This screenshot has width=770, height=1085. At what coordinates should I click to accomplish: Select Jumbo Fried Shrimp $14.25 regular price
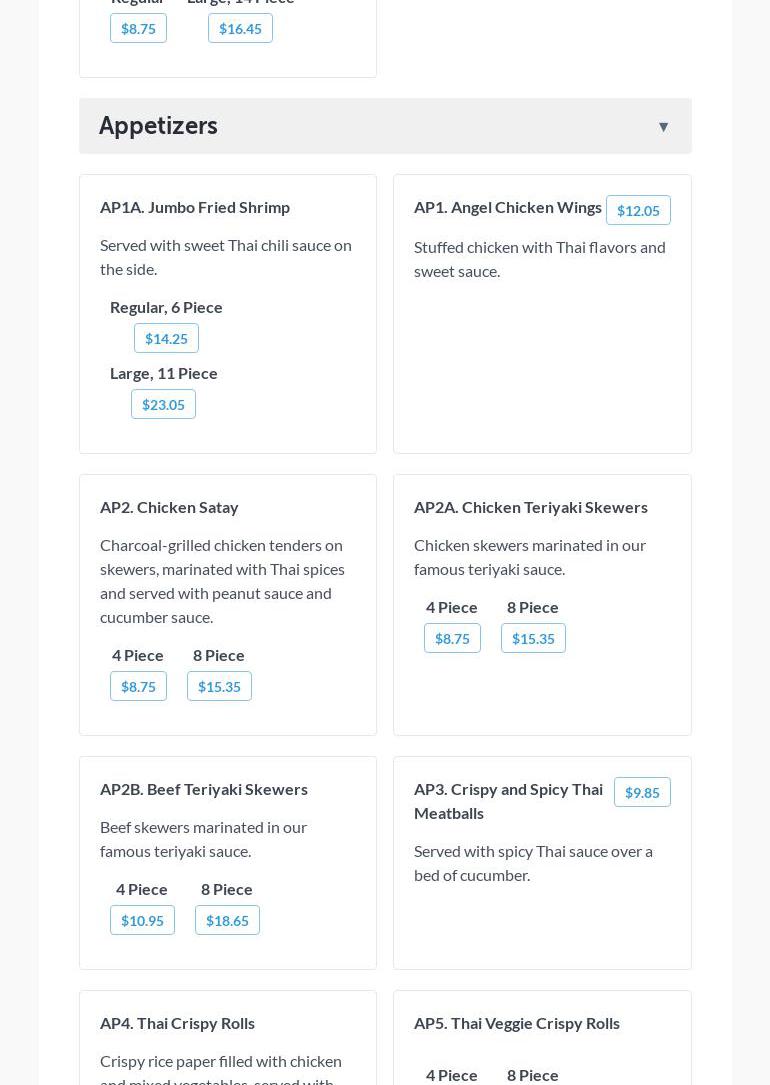pos(166,339)
